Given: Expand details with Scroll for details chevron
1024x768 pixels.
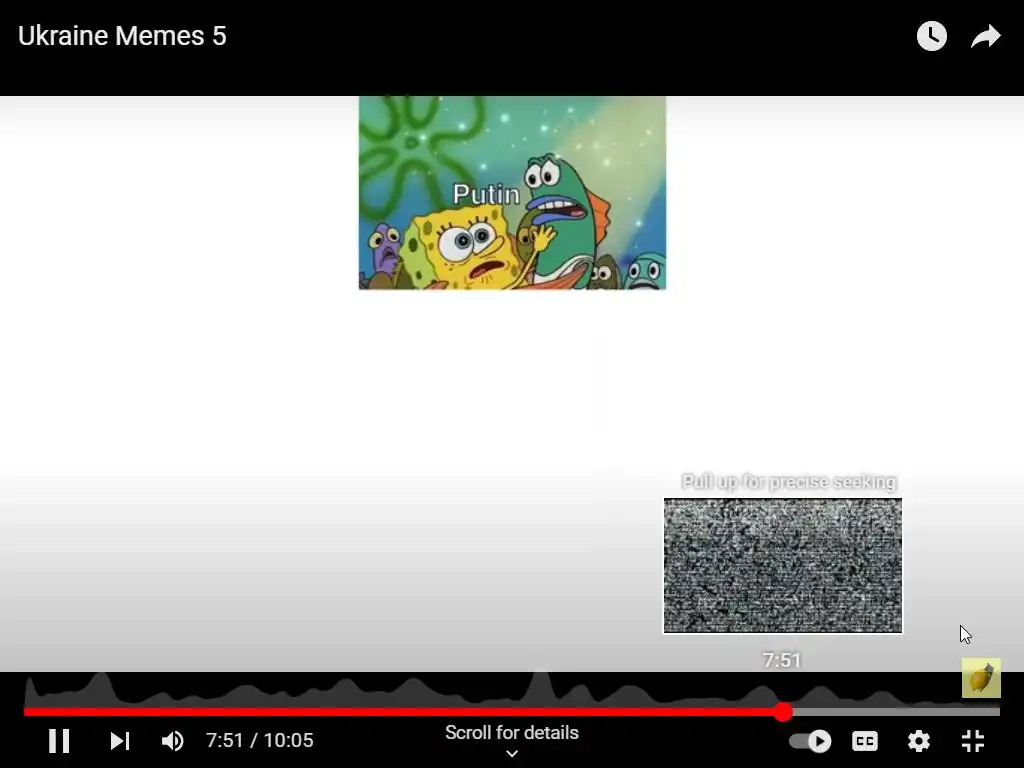Looking at the screenshot, I should point(512,754).
